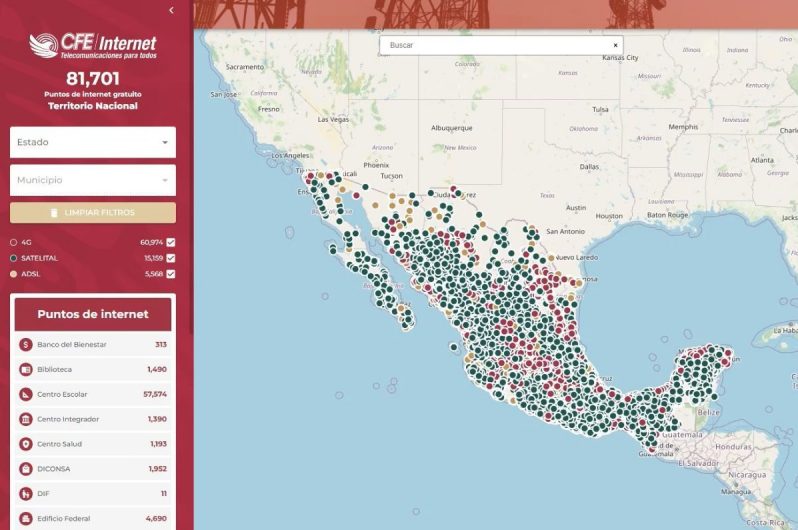Click the dark green SATELITAL legend dot
Image resolution: width=798 pixels, height=530 pixels.
tap(14, 259)
